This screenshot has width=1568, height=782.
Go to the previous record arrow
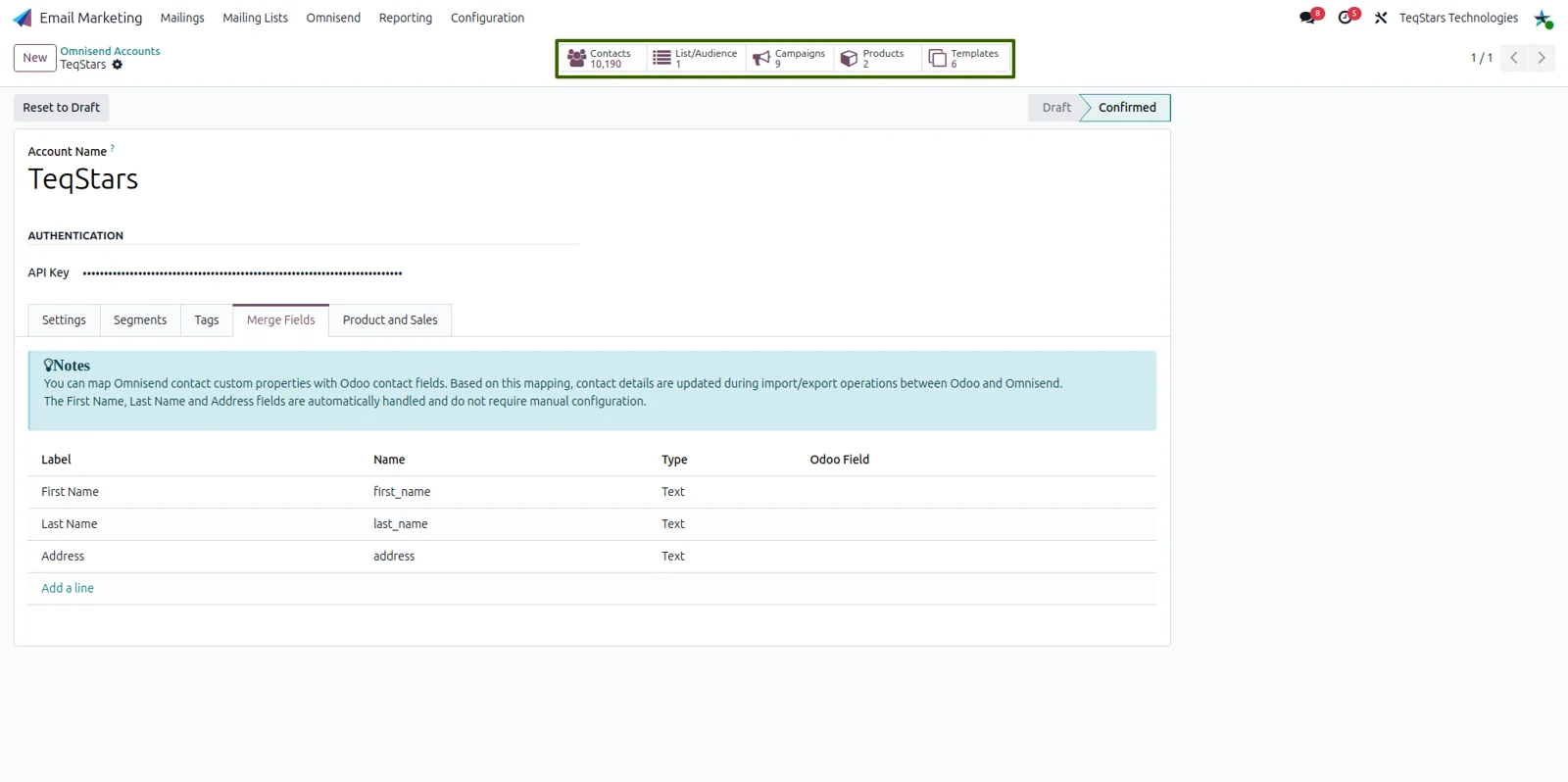tap(1514, 58)
